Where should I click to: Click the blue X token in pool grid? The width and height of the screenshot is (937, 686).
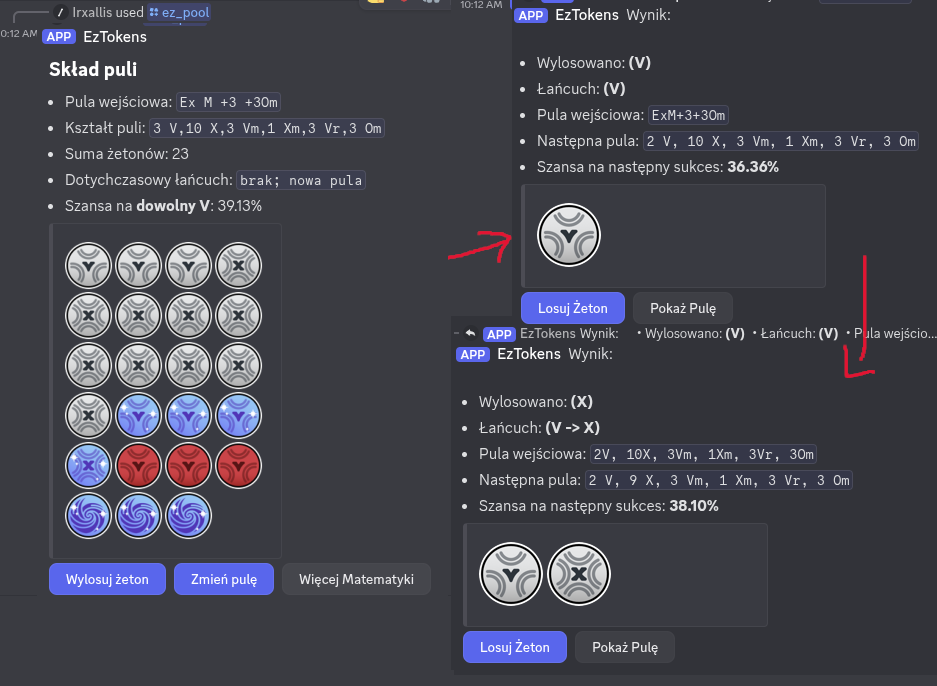coord(88,466)
